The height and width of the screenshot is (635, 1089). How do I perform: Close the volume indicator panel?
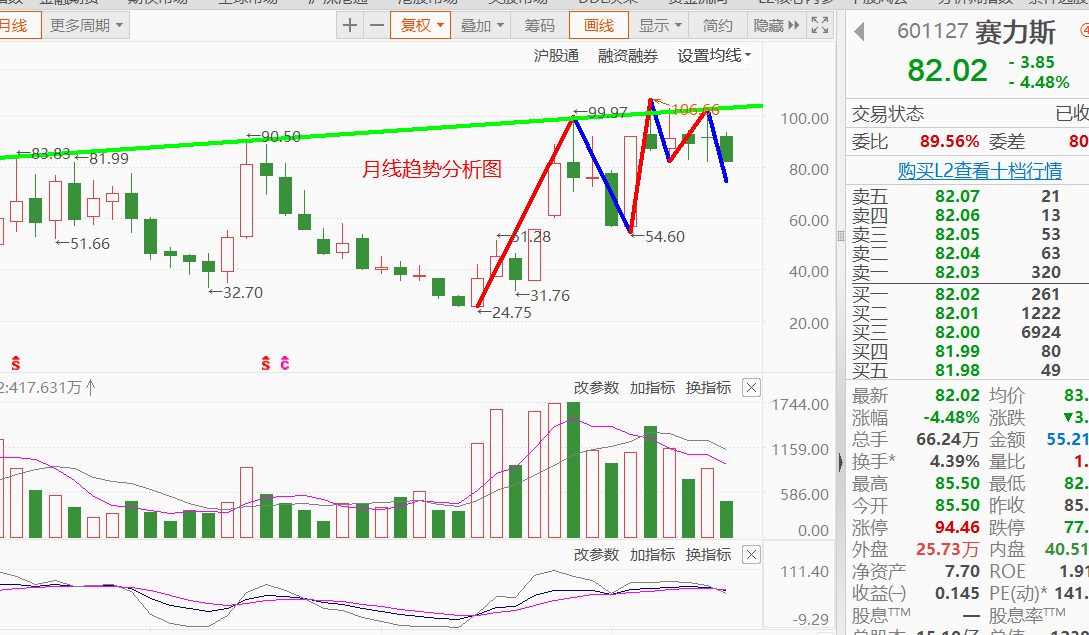tap(751, 388)
